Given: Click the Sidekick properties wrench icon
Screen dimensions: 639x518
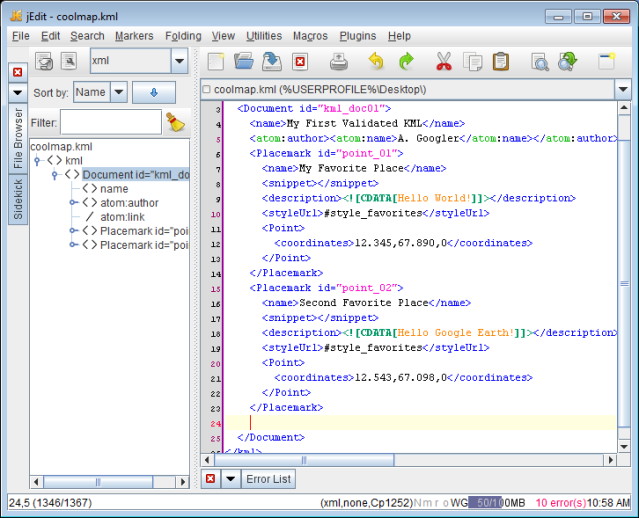Looking at the screenshot, I should pyautogui.click(x=69, y=61).
